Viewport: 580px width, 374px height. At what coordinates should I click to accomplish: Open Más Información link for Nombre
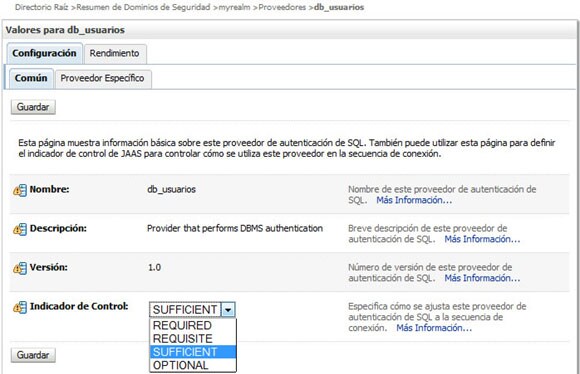(414, 200)
